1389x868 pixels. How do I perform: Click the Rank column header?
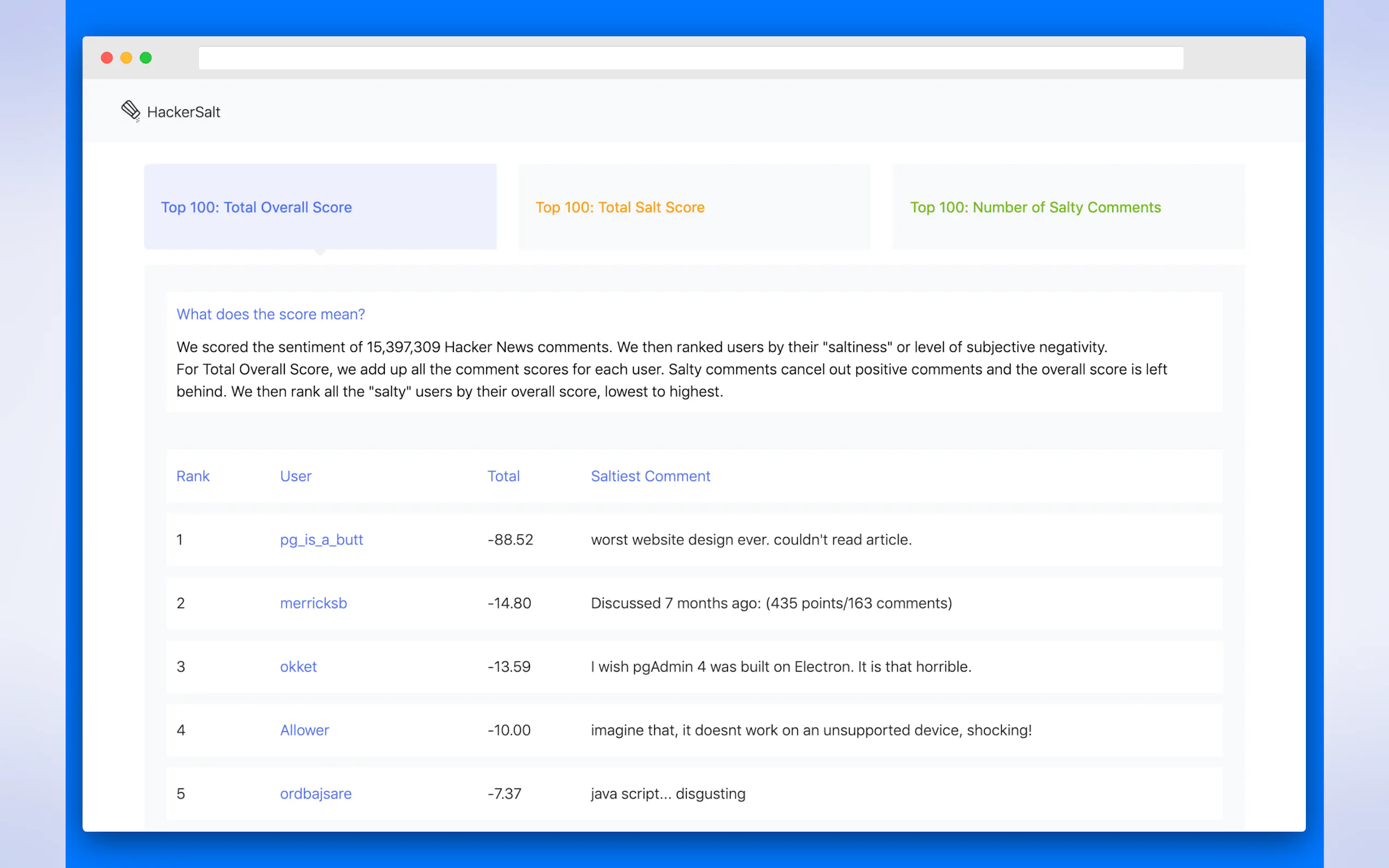(x=192, y=476)
